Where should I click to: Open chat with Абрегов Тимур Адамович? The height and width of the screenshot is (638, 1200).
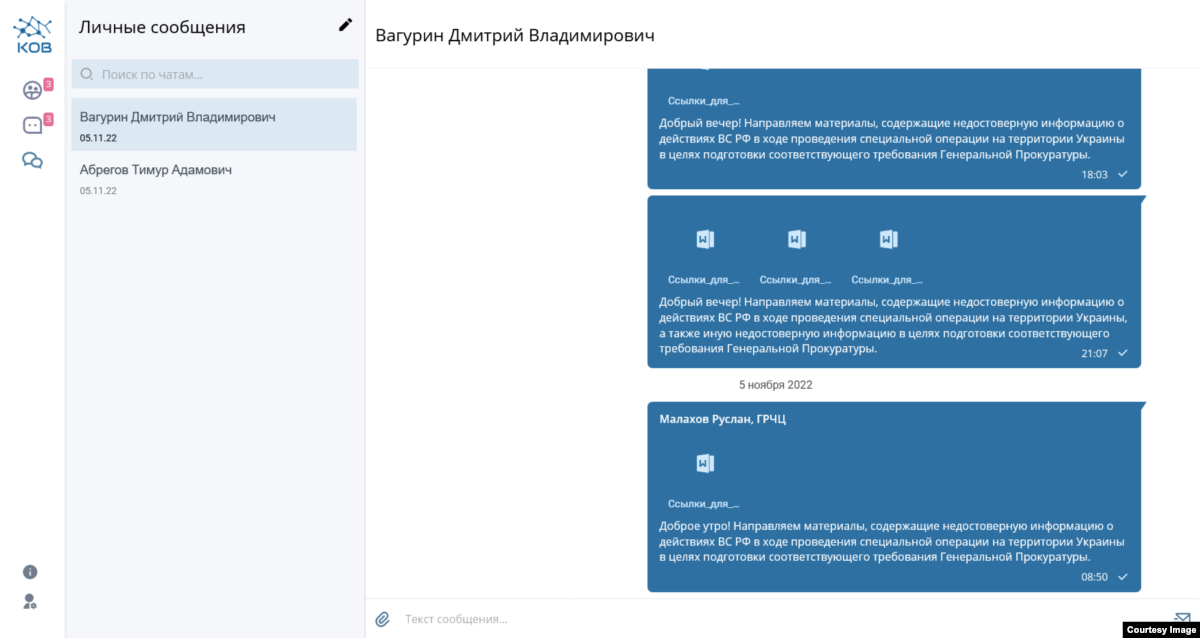click(x=214, y=178)
